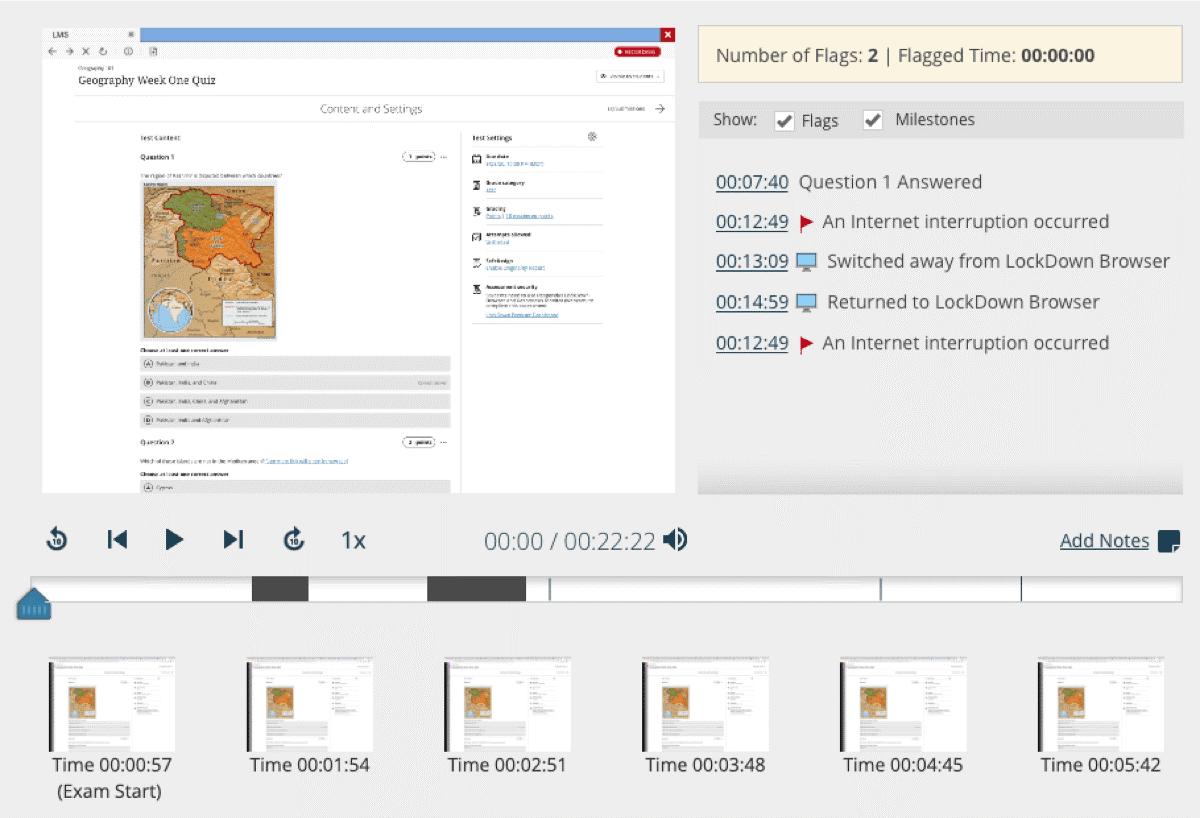Change playback speed from 1x
Screen dimensions: 1200x818
(x=352, y=540)
